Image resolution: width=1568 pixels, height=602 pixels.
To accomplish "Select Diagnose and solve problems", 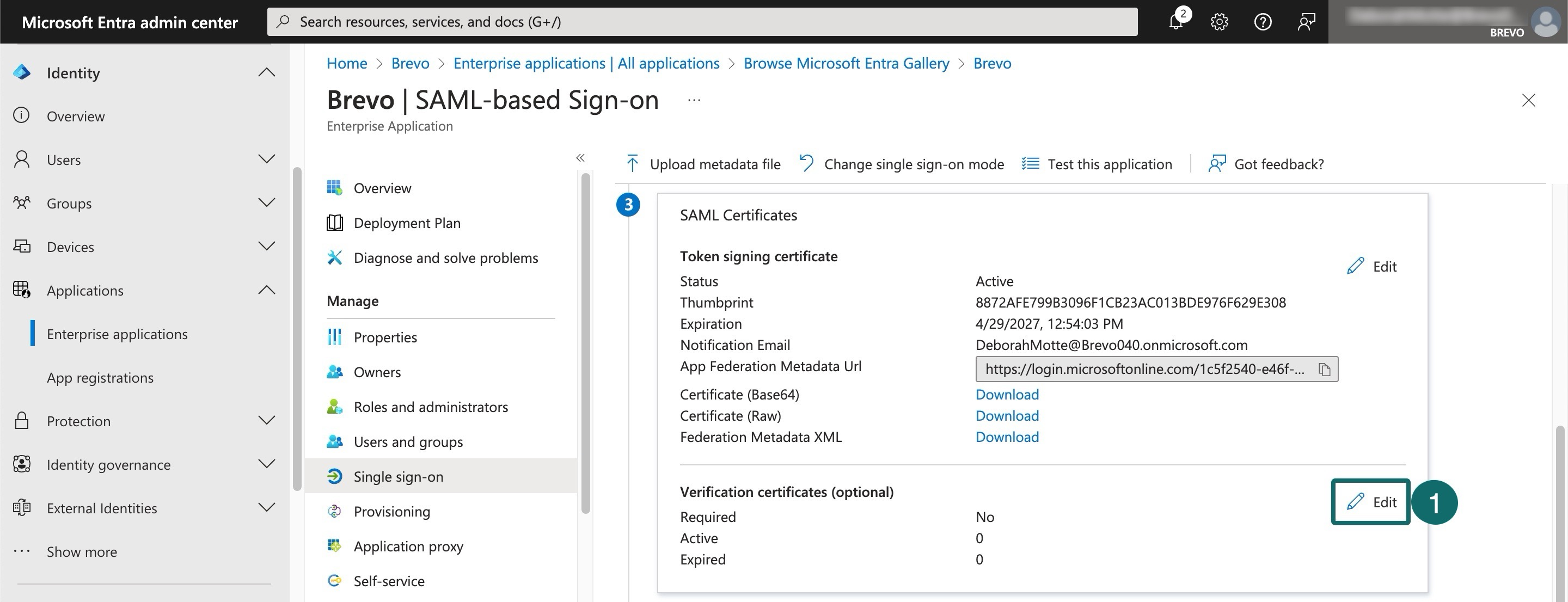I will [x=445, y=257].
